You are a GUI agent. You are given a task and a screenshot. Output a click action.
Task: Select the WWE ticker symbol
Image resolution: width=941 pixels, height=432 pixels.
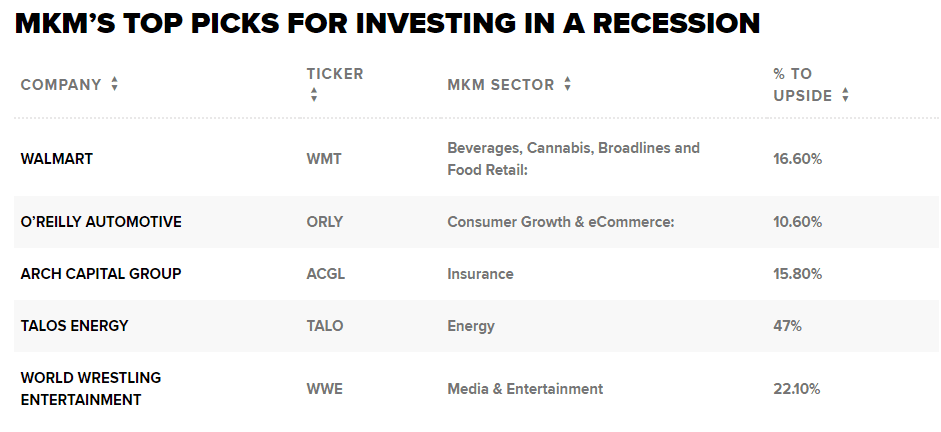click(x=325, y=389)
